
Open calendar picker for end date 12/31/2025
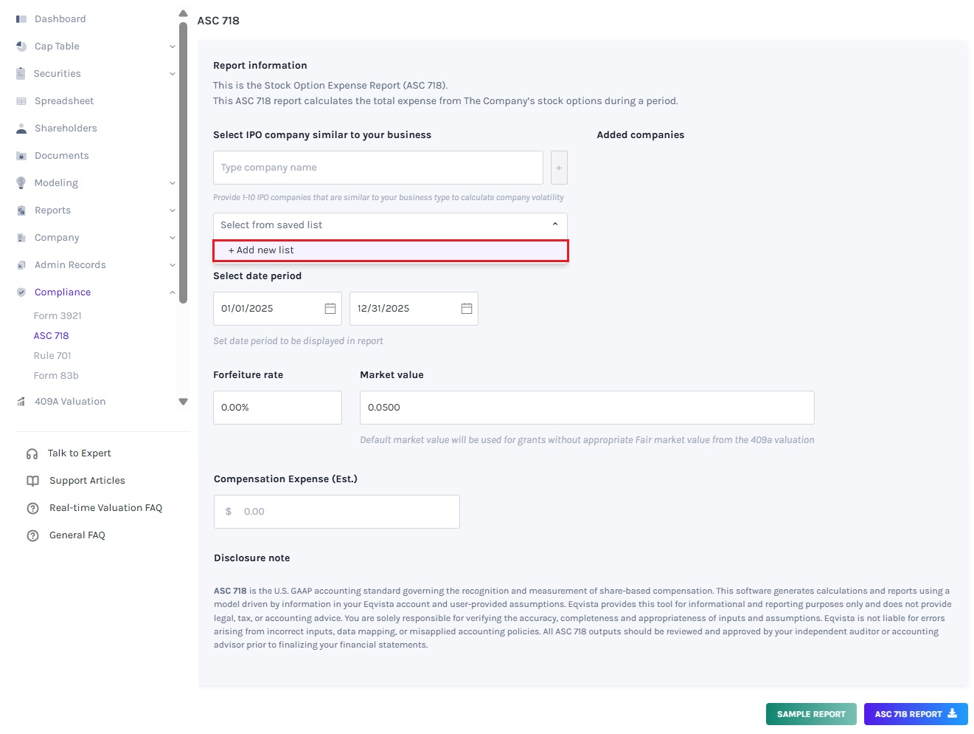click(467, 309)
